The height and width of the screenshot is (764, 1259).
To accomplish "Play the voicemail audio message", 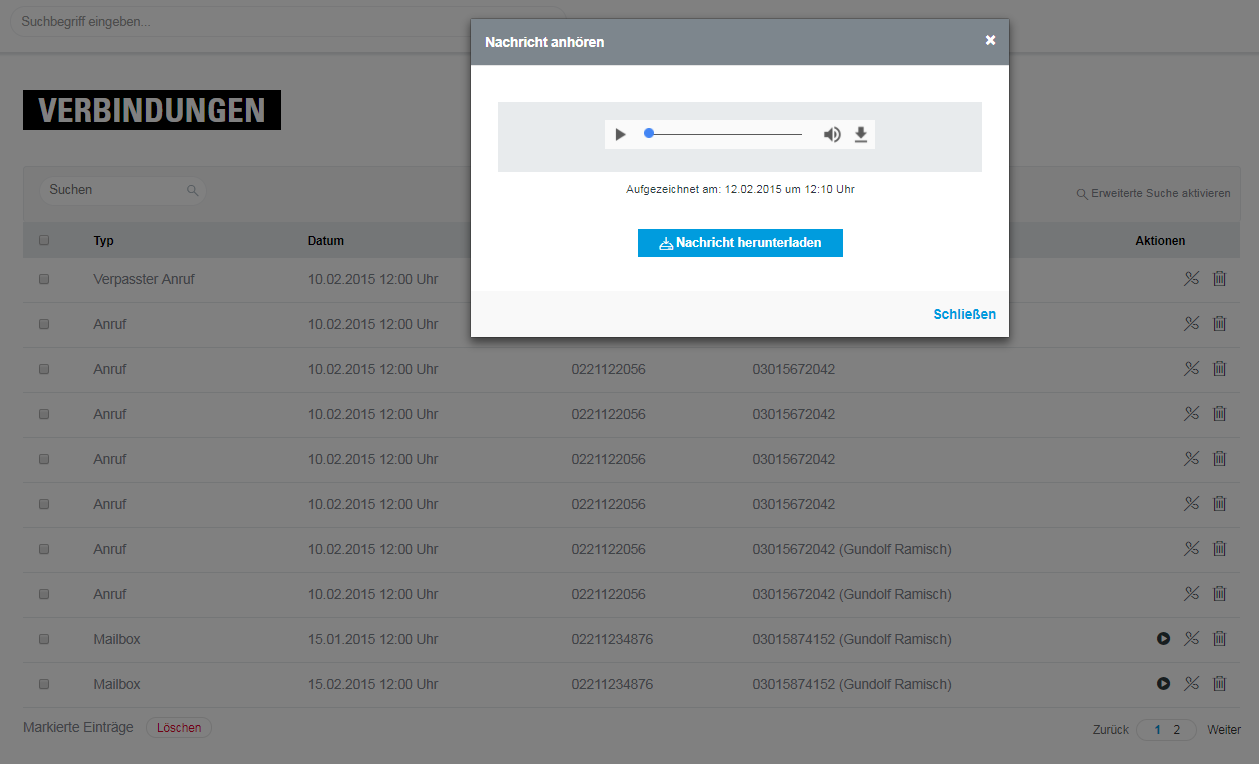I will (x=621, y=135).
